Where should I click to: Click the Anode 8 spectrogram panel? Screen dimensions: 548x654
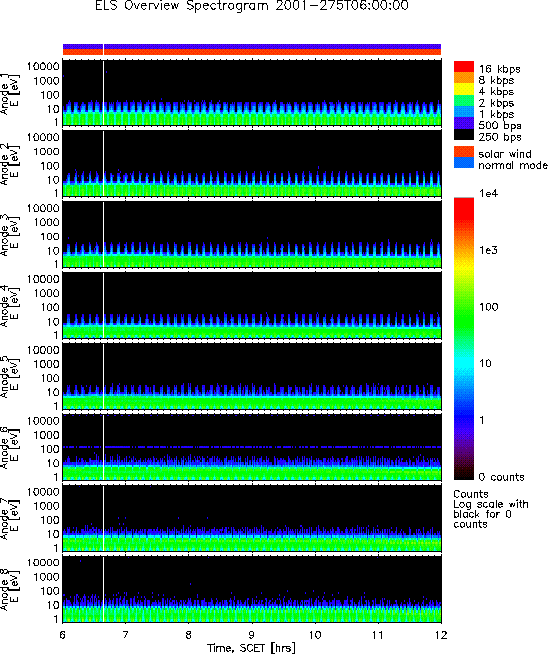pos(252,589)
